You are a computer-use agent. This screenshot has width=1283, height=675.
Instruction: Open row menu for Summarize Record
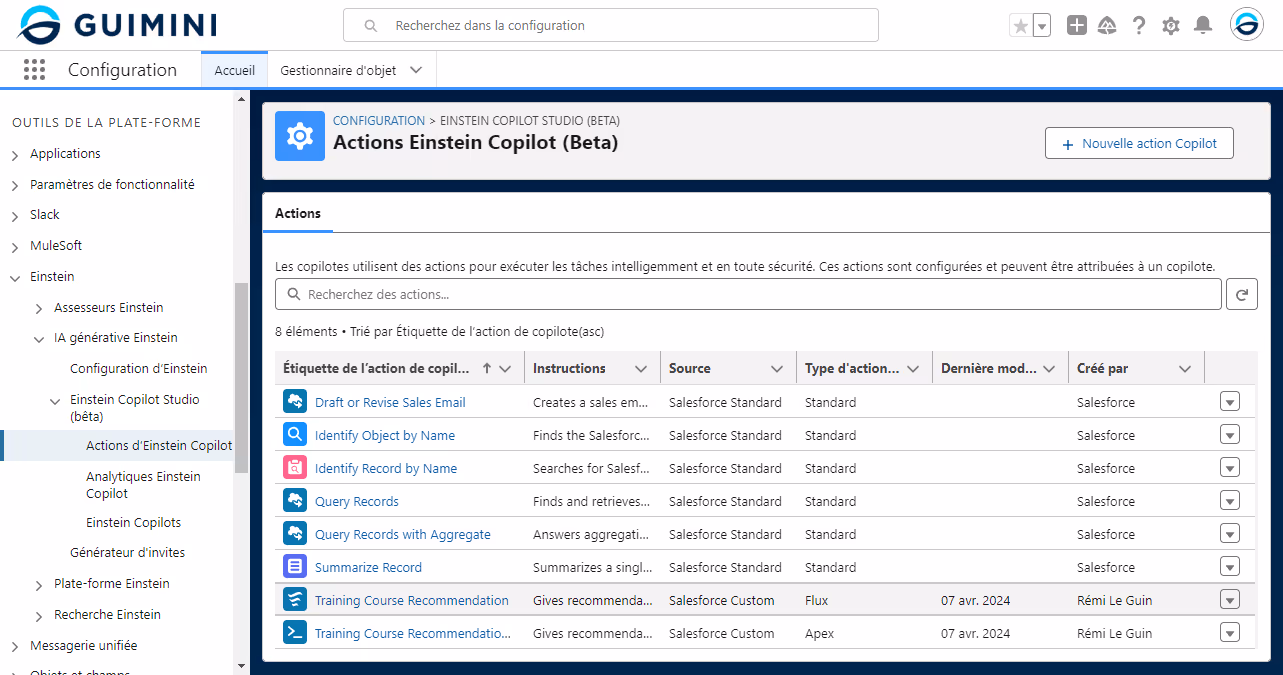(1230, 567)
